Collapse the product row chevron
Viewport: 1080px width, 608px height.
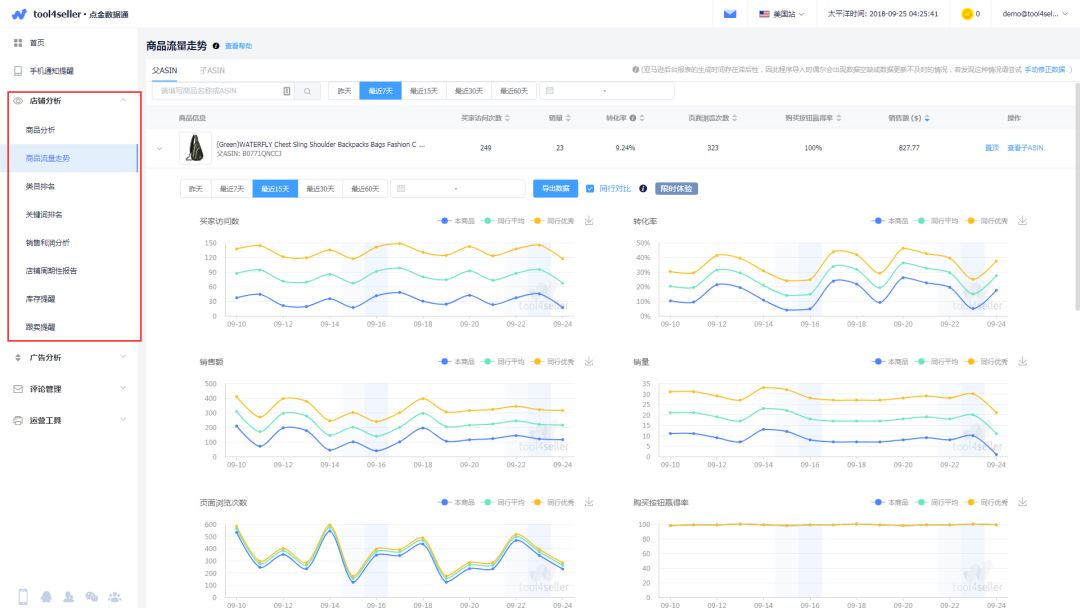click(159, 148)
